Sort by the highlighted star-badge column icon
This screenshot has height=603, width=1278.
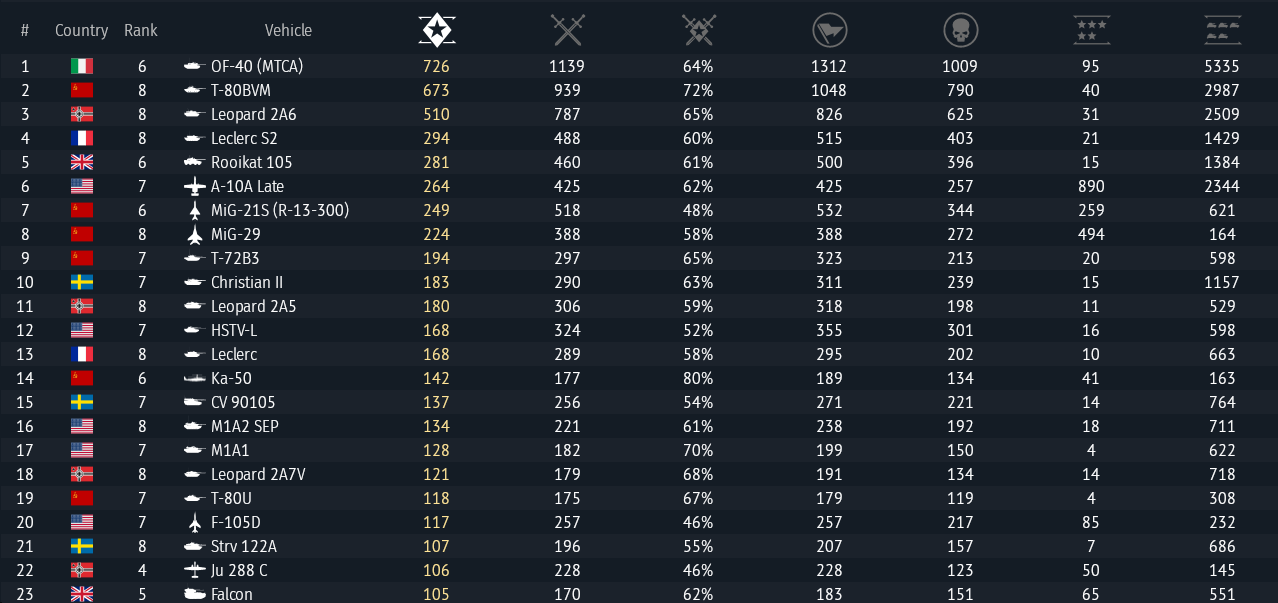[x=436, y=31]
